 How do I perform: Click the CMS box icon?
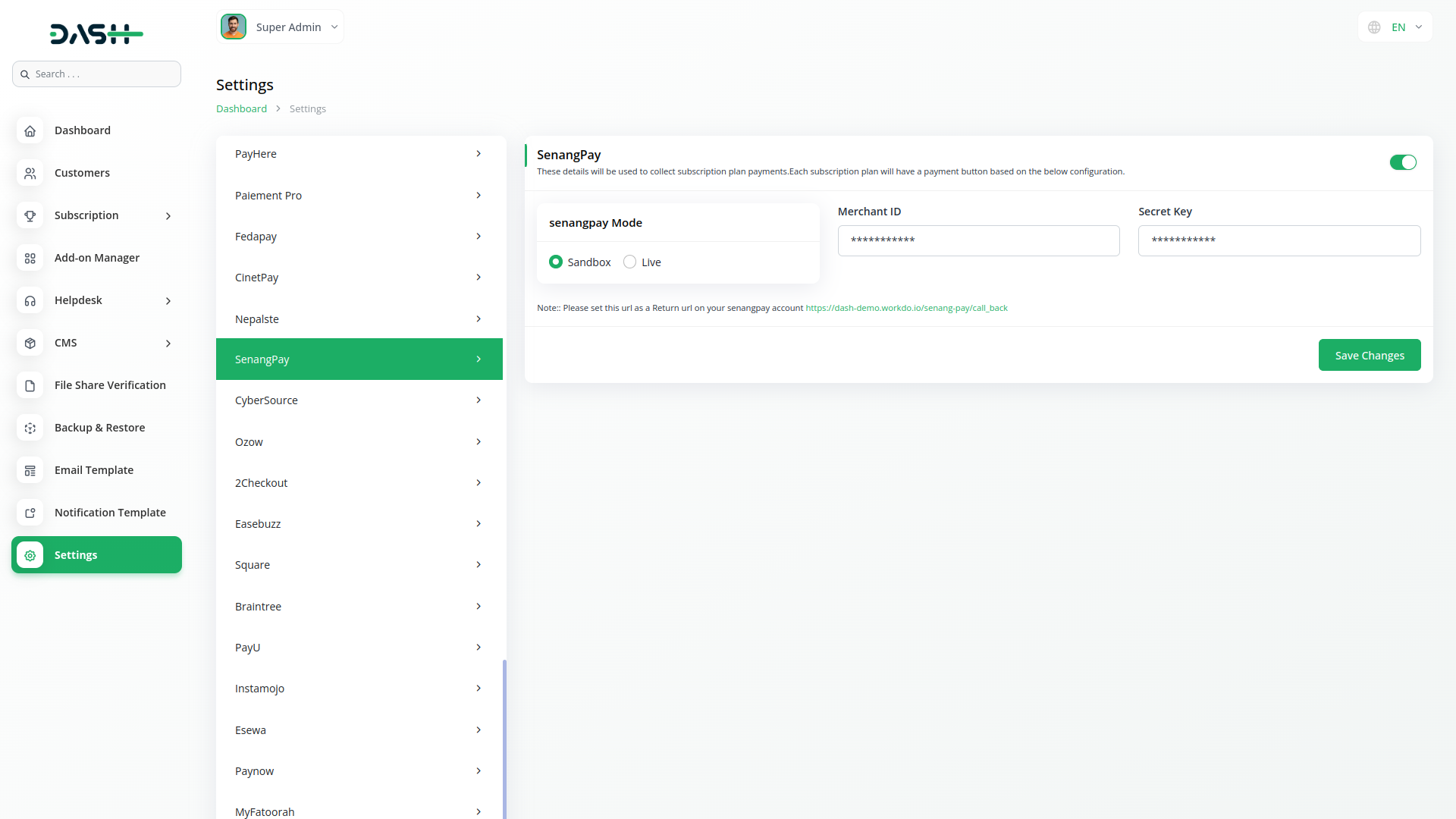point(30,343)
